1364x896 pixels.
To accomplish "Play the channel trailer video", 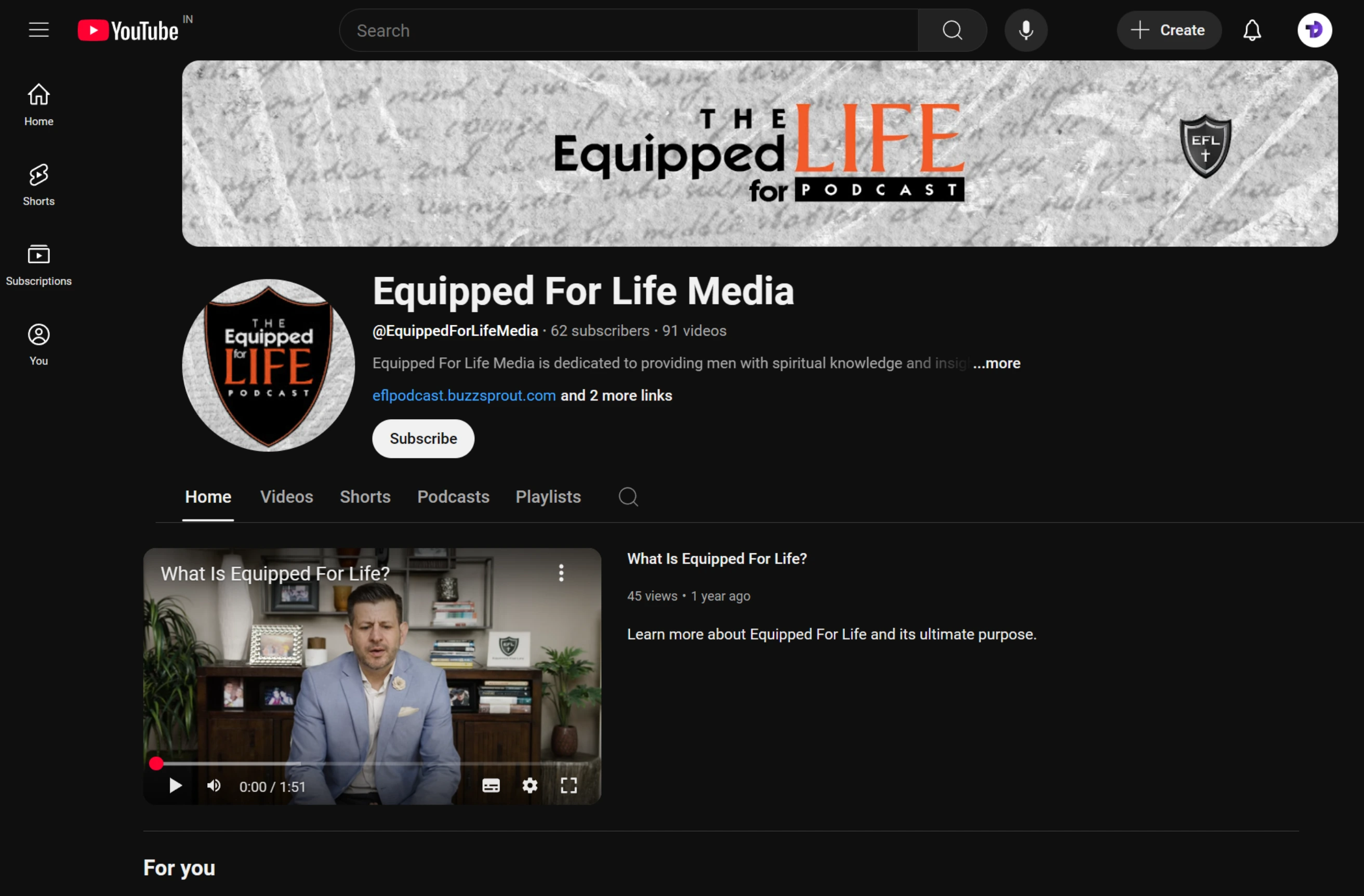I will click(176, 786).
